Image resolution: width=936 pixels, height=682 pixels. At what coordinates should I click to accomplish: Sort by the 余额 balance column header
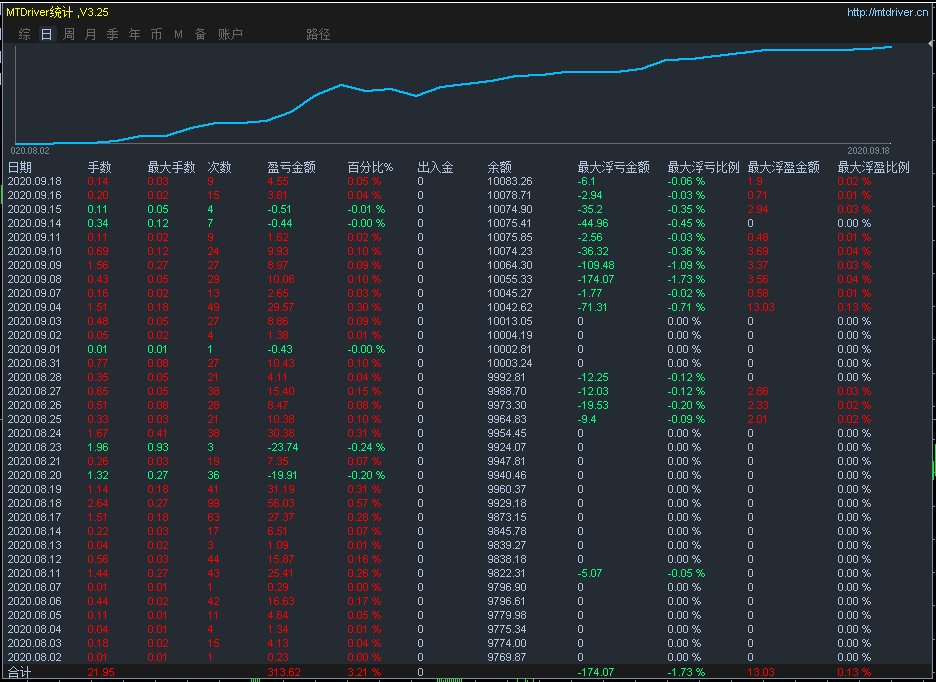point(499,167)
